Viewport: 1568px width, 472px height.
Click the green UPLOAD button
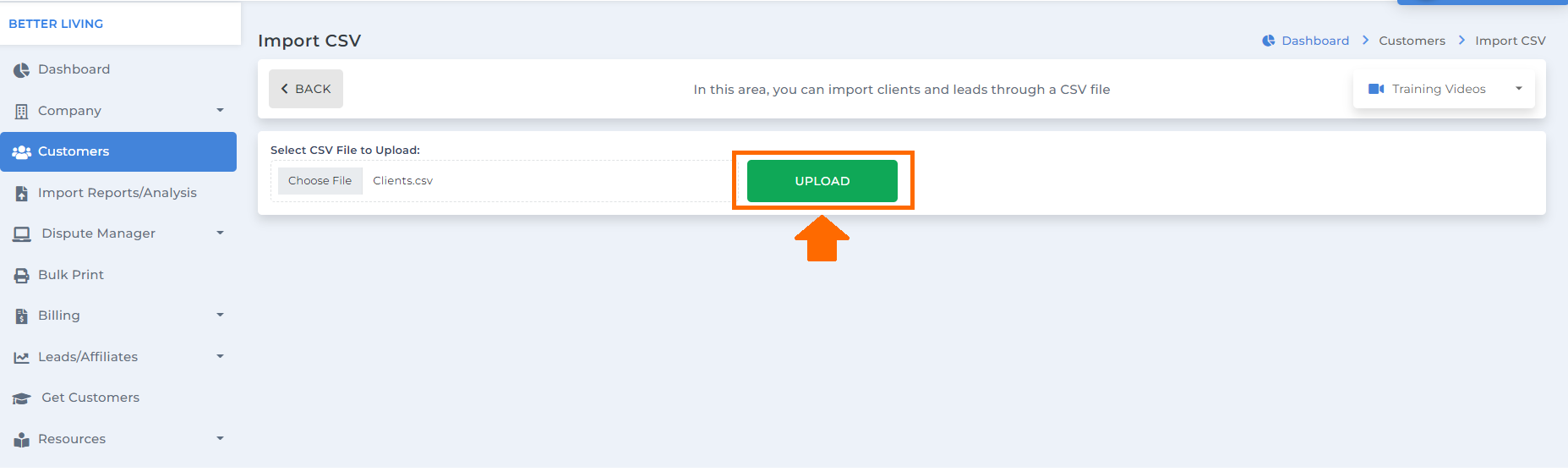822,181
